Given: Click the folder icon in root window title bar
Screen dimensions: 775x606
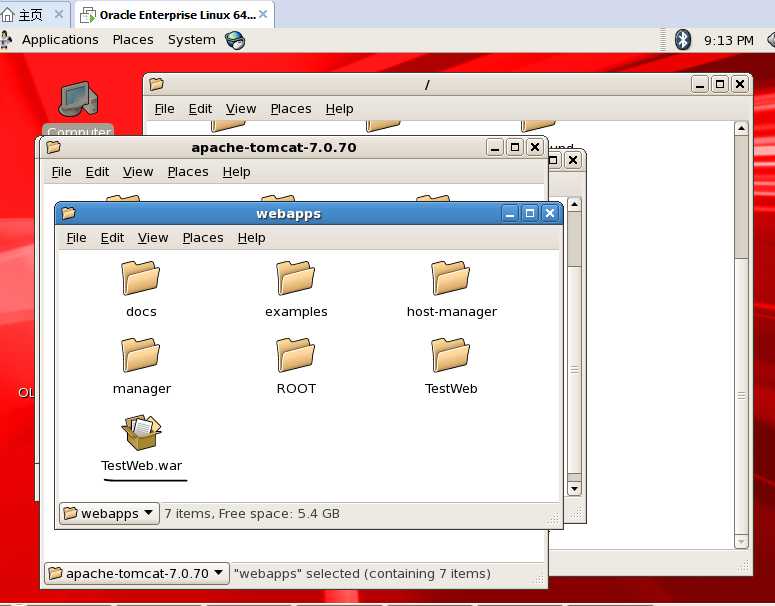Looking at the screenshot, I should tap(156, 84).
